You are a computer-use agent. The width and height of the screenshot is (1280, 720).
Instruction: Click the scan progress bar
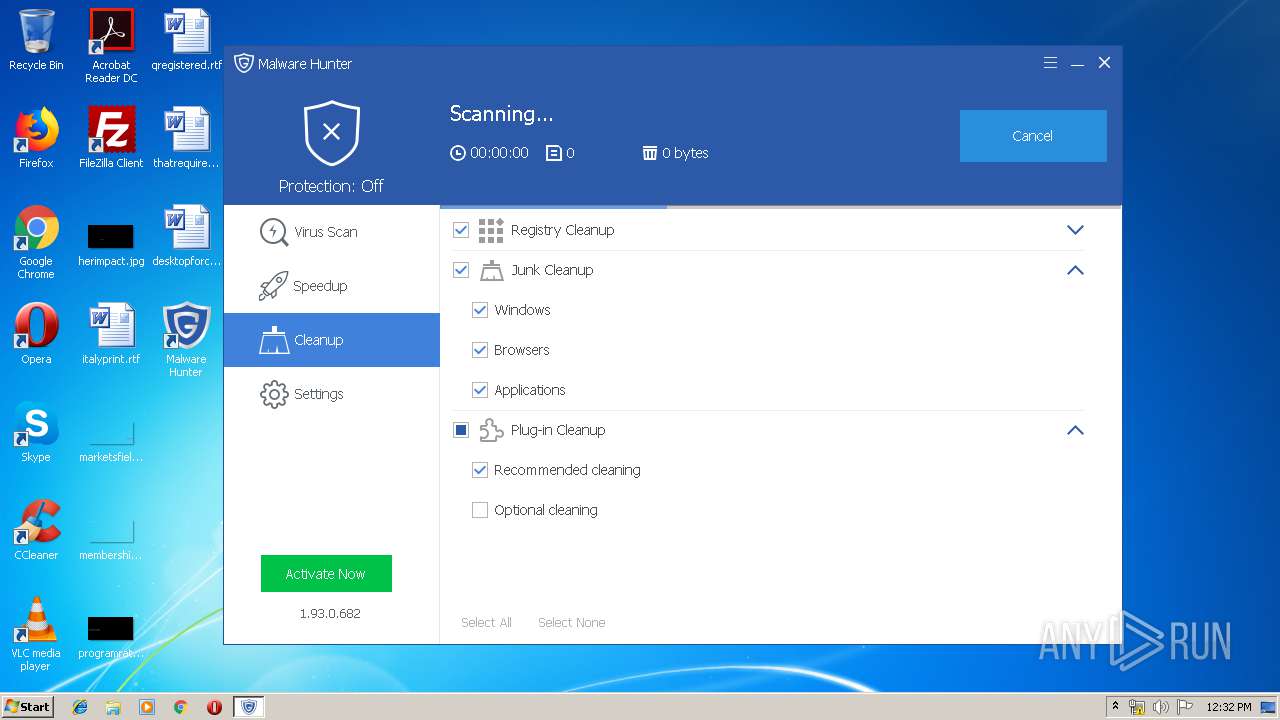click(781, 207)
